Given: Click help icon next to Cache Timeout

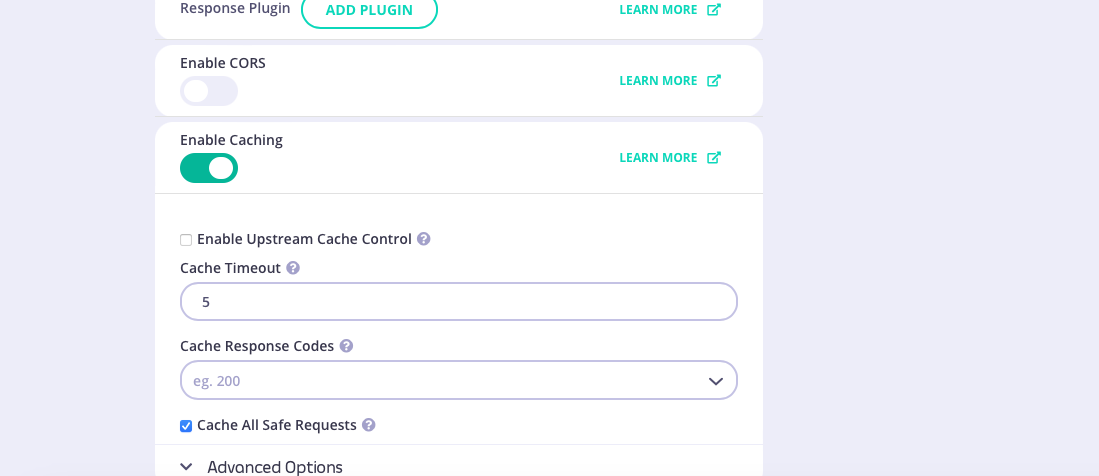Looking at the screenshot, I should pos(293,268).
